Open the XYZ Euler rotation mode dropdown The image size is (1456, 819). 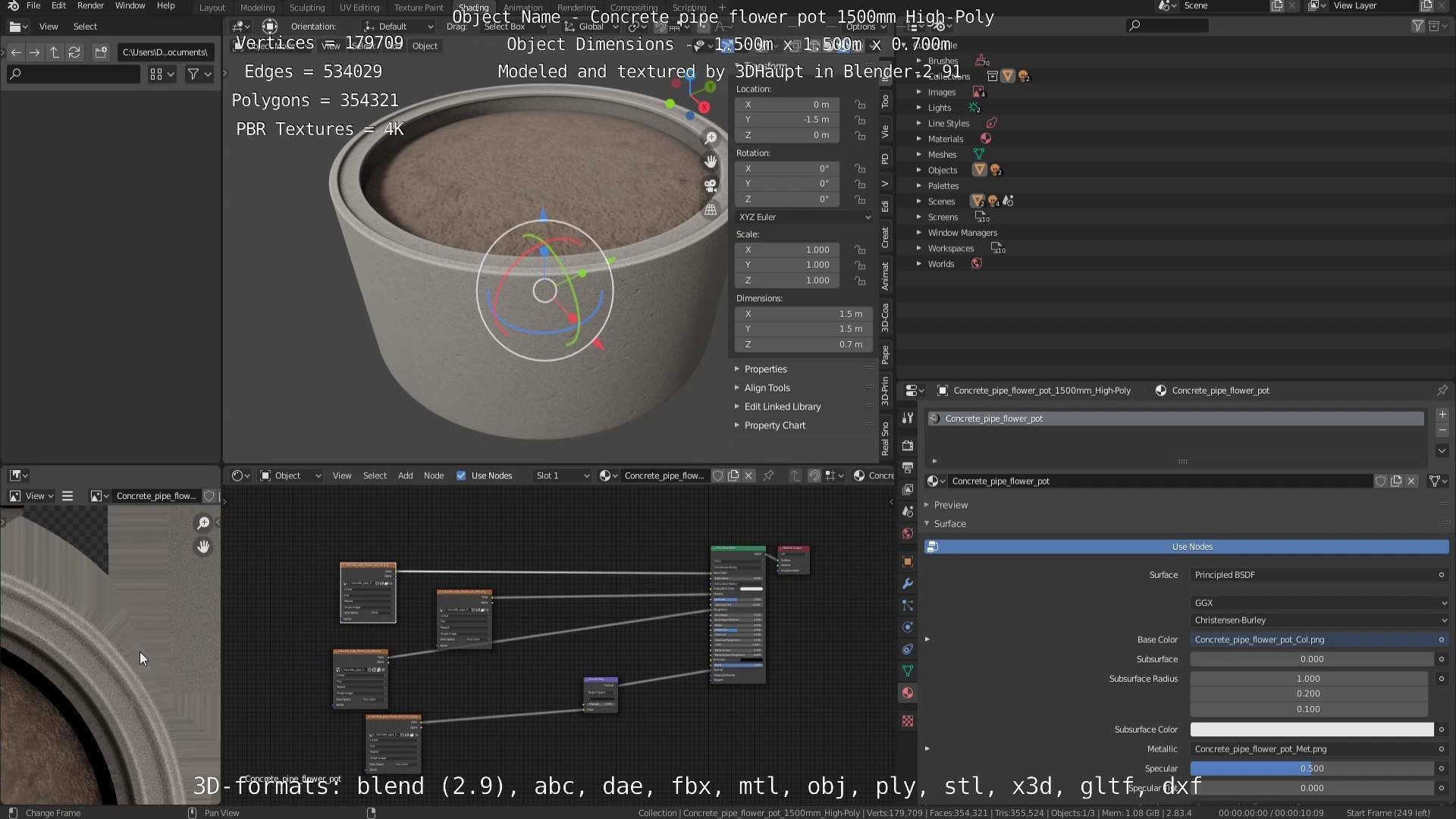[804, 217]
